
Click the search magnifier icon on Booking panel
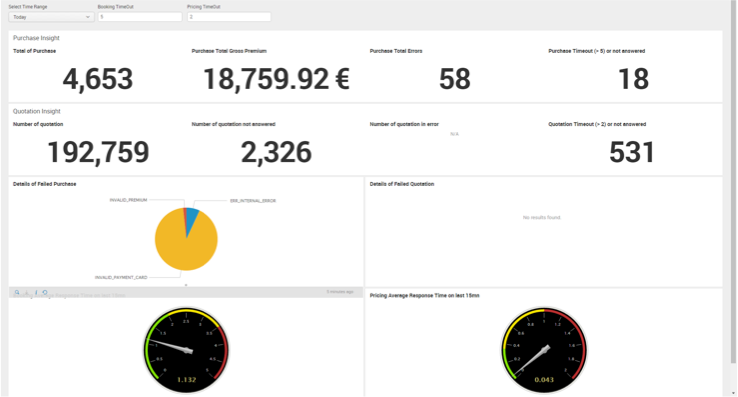[17, 292]
